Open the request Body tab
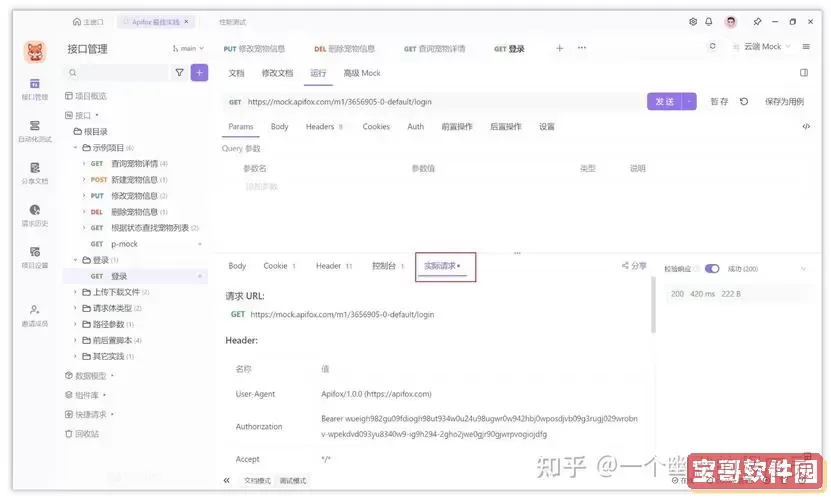The width and height of the screenshot is (831, 500). 279,127
